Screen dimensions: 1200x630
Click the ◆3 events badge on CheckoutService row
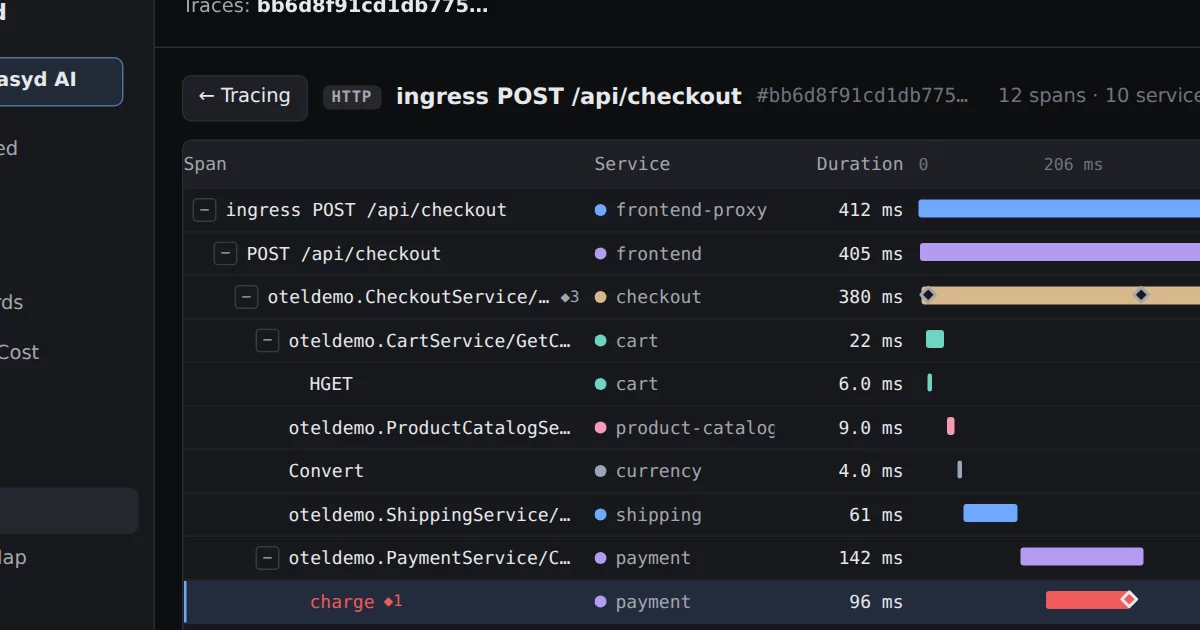569,297
